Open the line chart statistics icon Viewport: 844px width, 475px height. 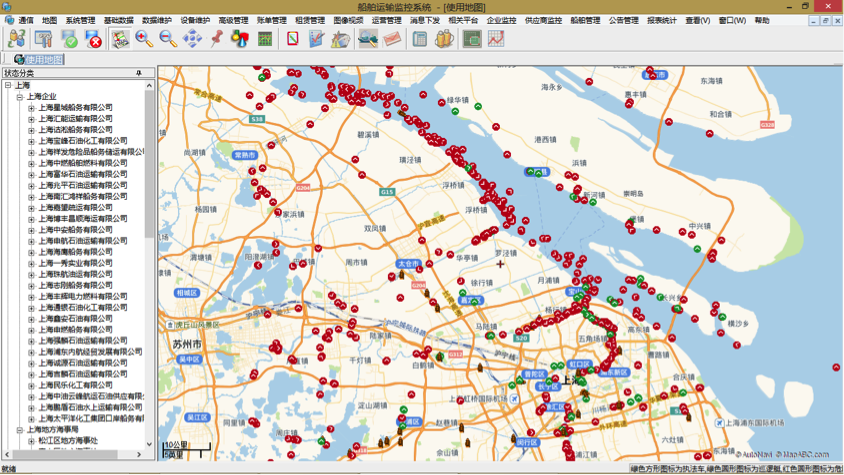[496, 39]
